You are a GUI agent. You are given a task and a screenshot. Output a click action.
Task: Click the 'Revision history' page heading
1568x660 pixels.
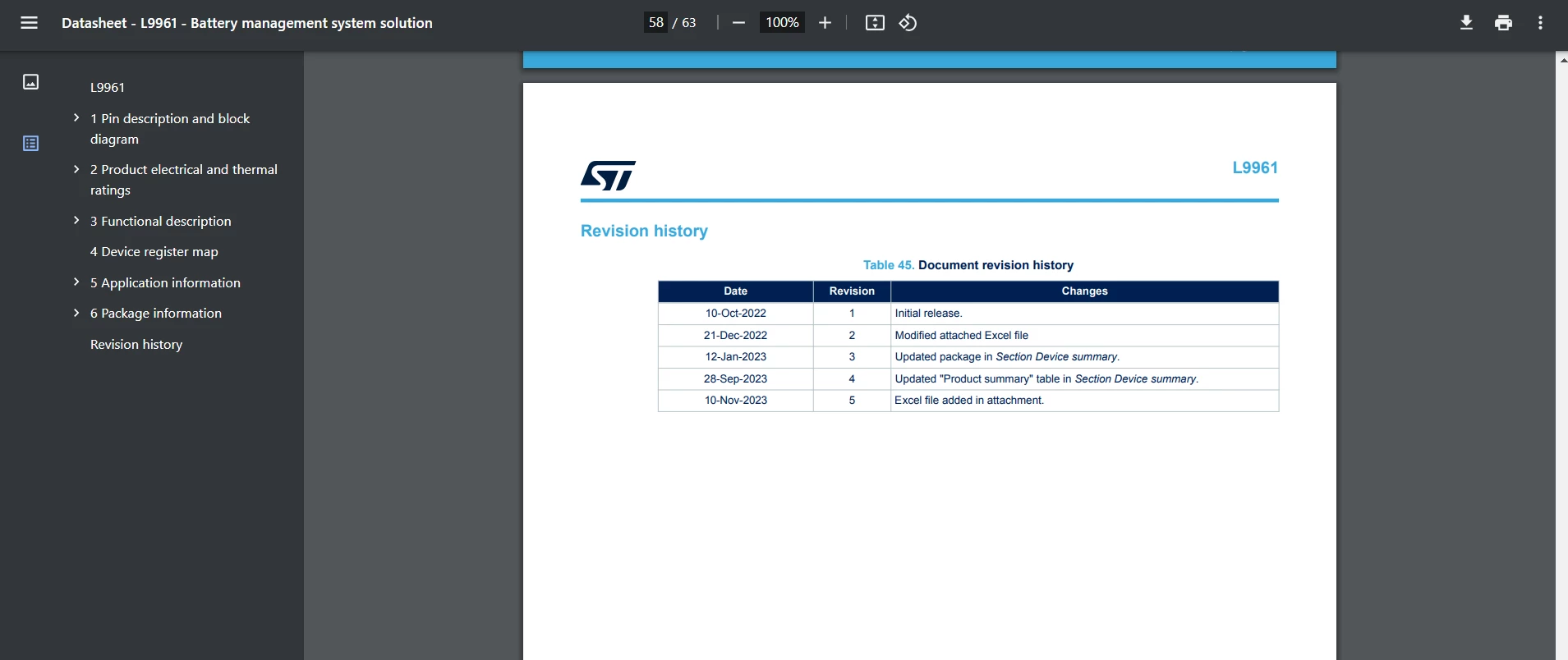click(644, 231)
